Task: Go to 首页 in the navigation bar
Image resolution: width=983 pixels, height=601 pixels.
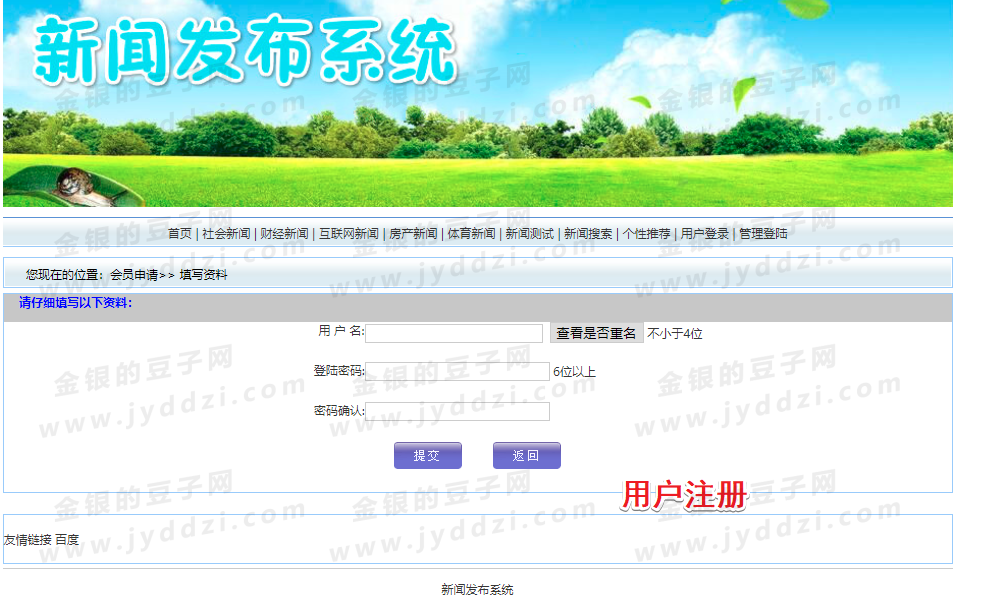Action: click(179, 234)
